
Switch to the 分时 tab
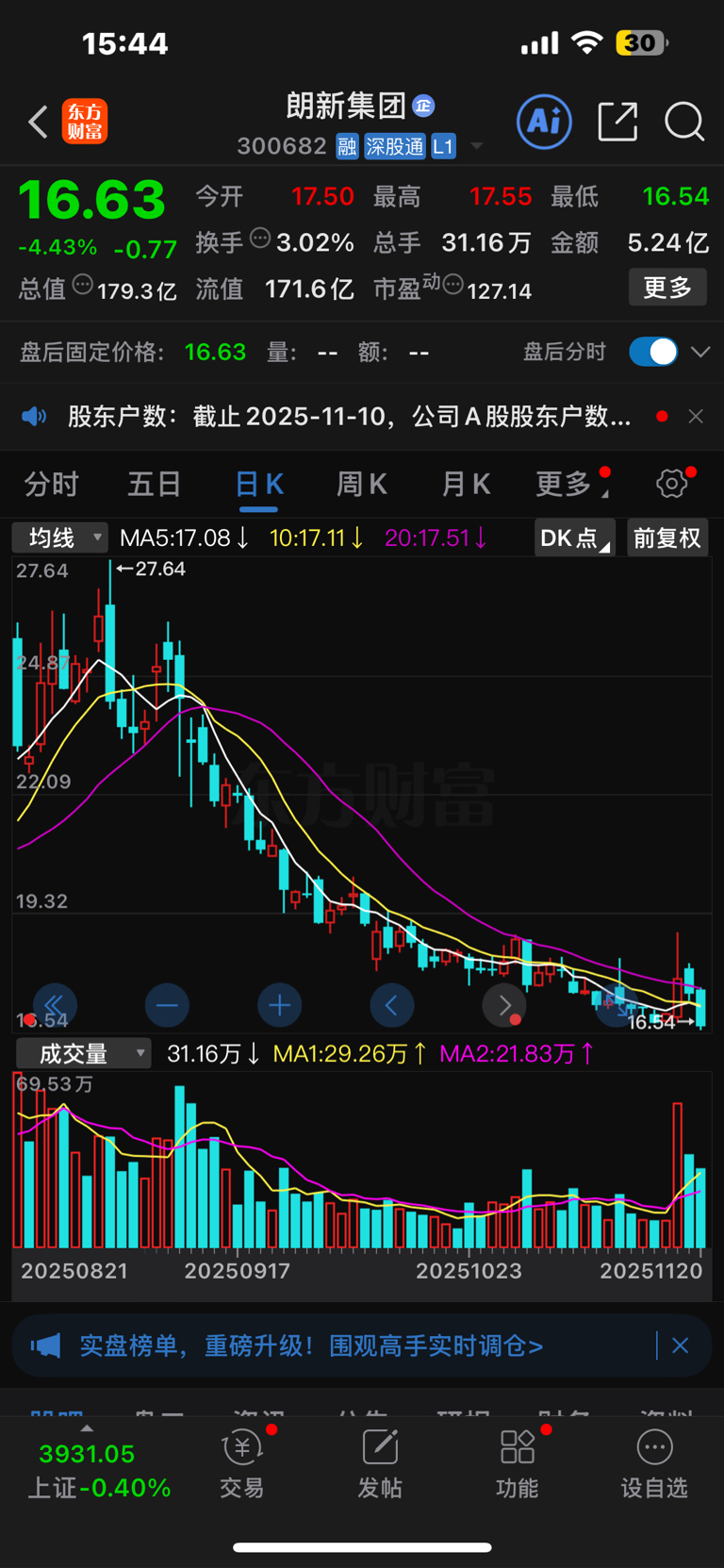52,485
